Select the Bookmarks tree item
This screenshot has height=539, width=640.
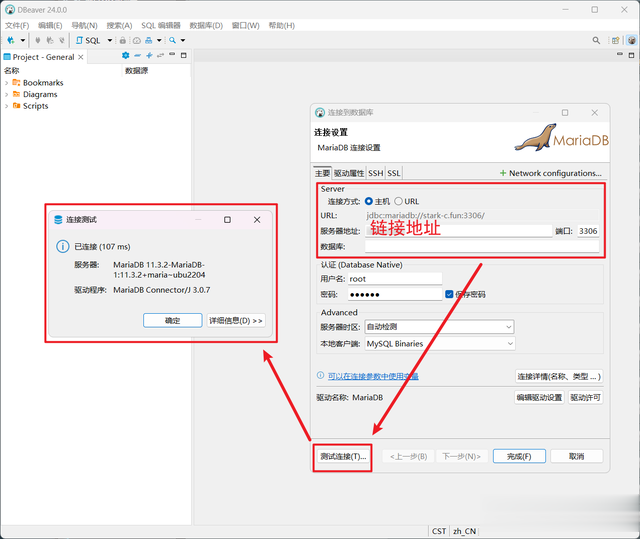pyautogui.click(x=38, y=83)
